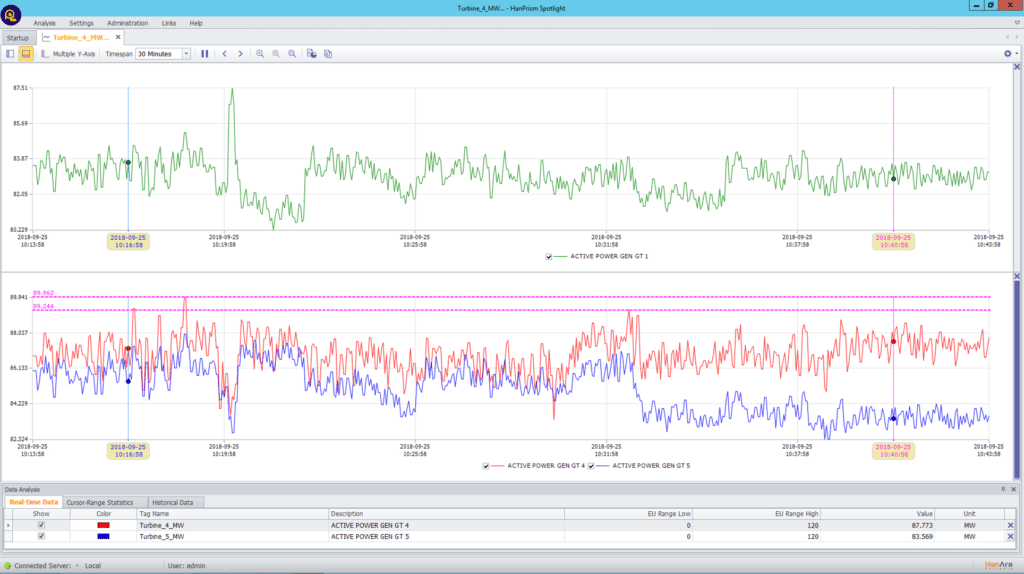Switch to the Startup tab
Image resolution: width=1024 pixels, height=574 pixels.
[18, 38]
